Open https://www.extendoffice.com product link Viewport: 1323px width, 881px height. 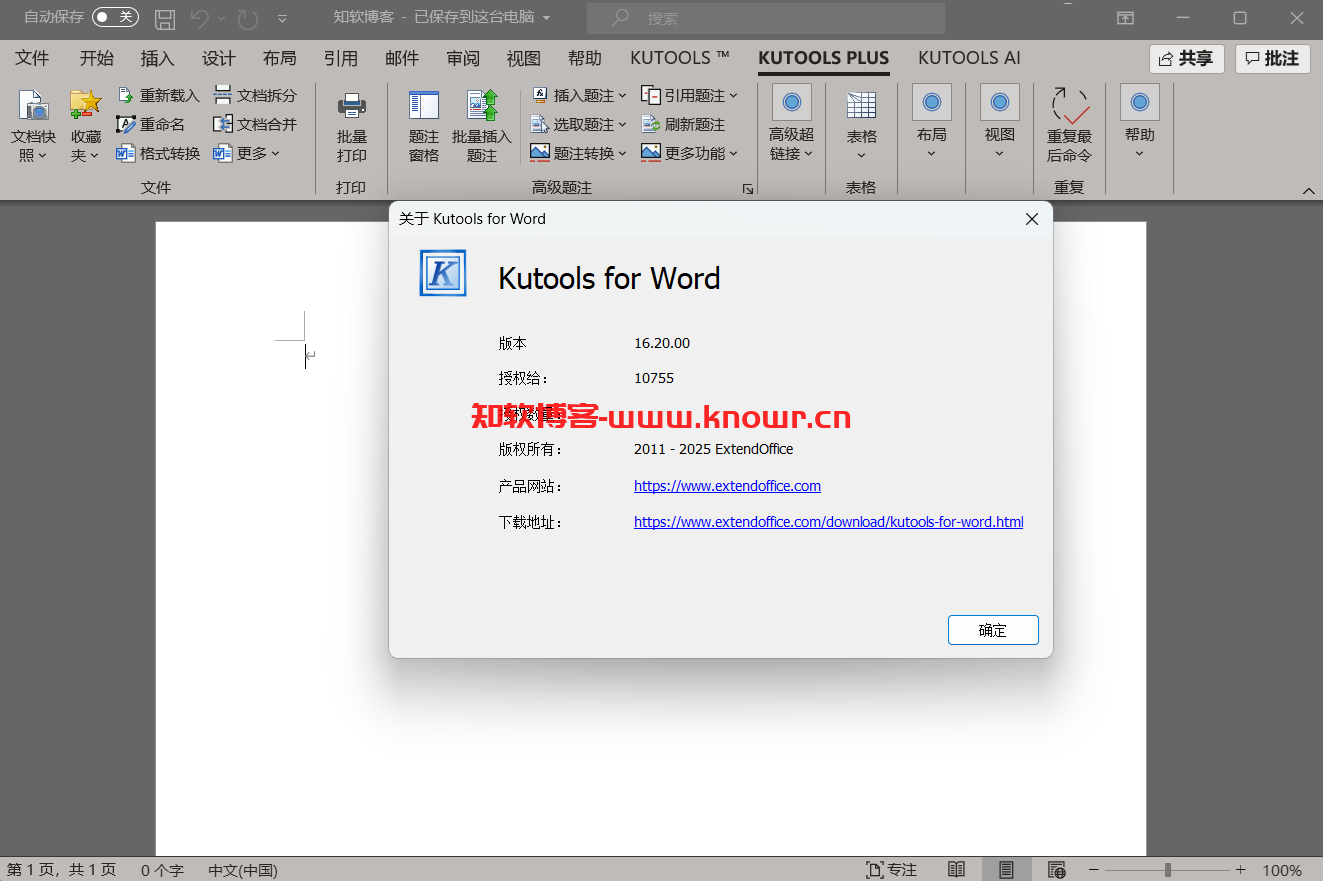[x=727, y=486]
